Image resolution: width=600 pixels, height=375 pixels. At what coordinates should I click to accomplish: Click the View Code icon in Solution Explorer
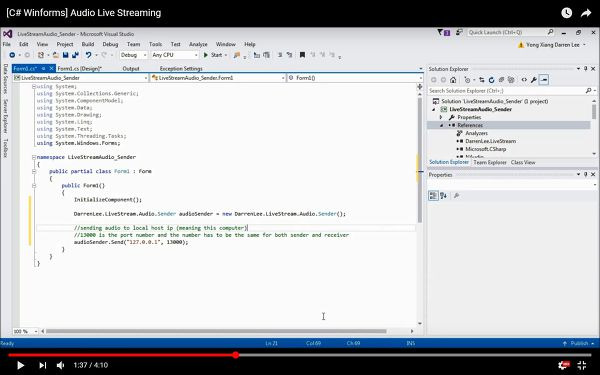click(524, 80)
